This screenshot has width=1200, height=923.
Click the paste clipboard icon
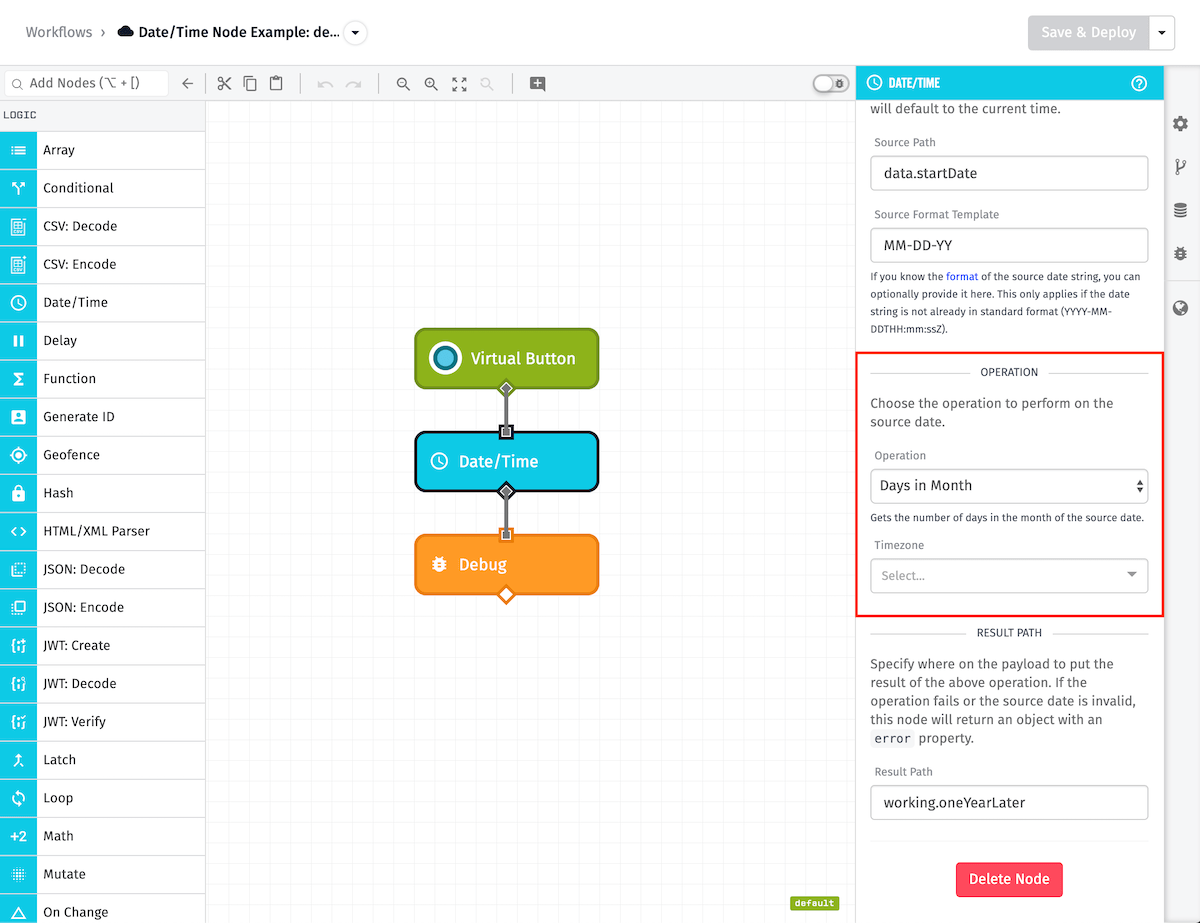point(277,84)
